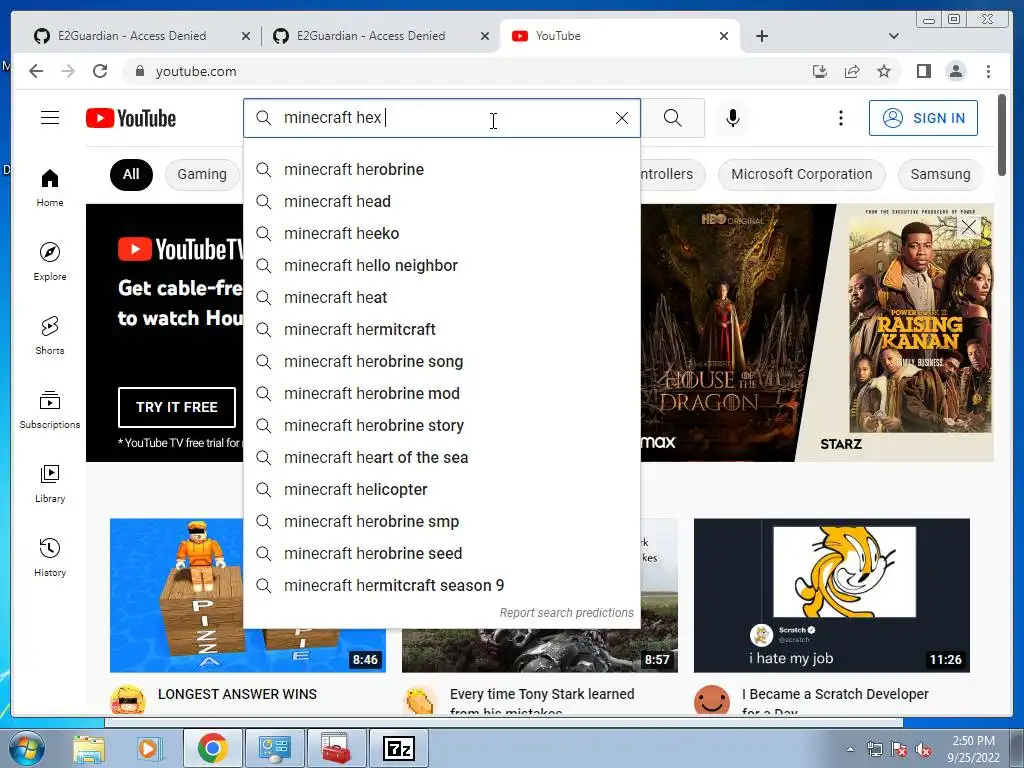Choose suggestion minecraft head
This screenshot has height=768, width=1024.
(x=441, y=202)
